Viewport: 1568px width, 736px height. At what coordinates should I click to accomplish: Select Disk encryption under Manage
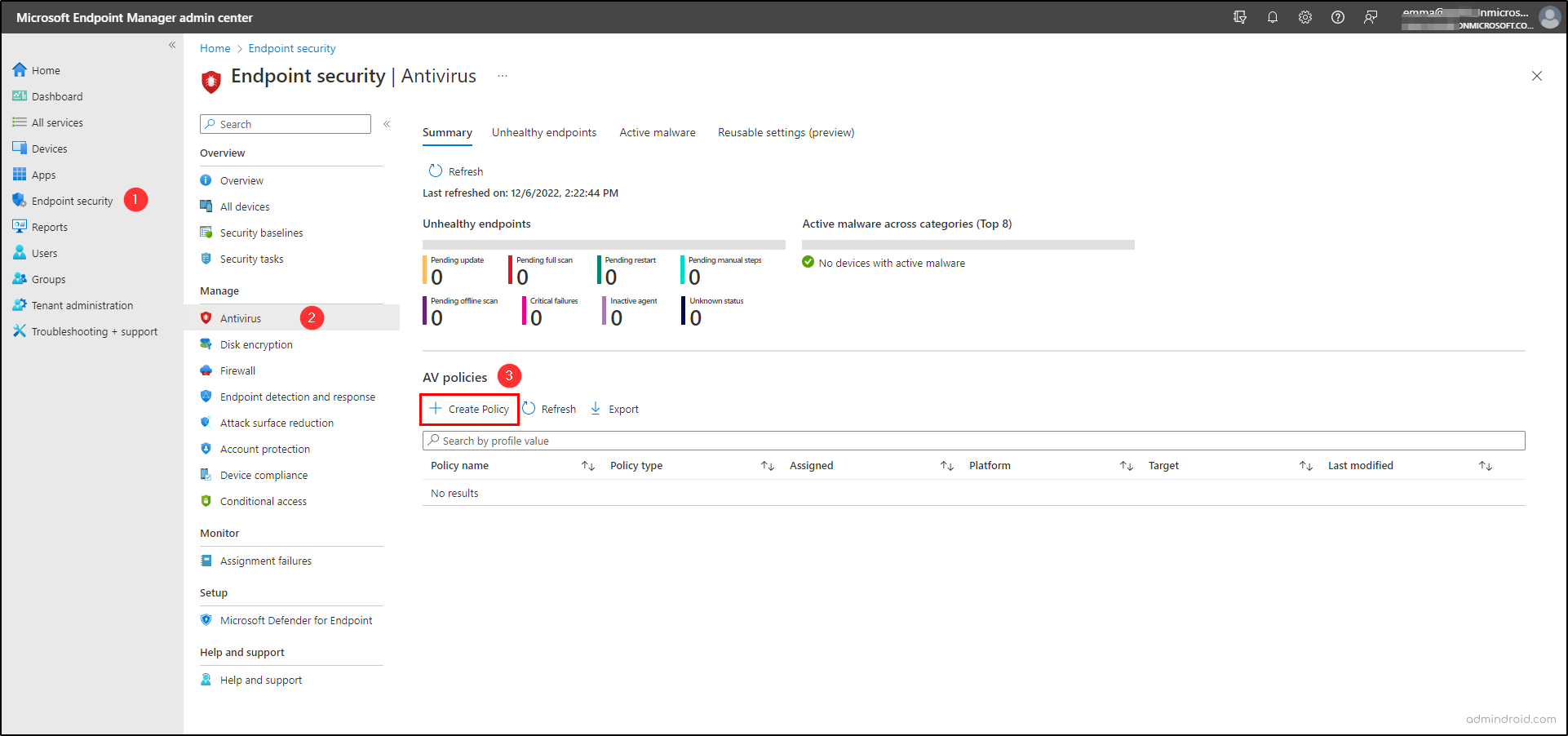click(x=256, y=344)
